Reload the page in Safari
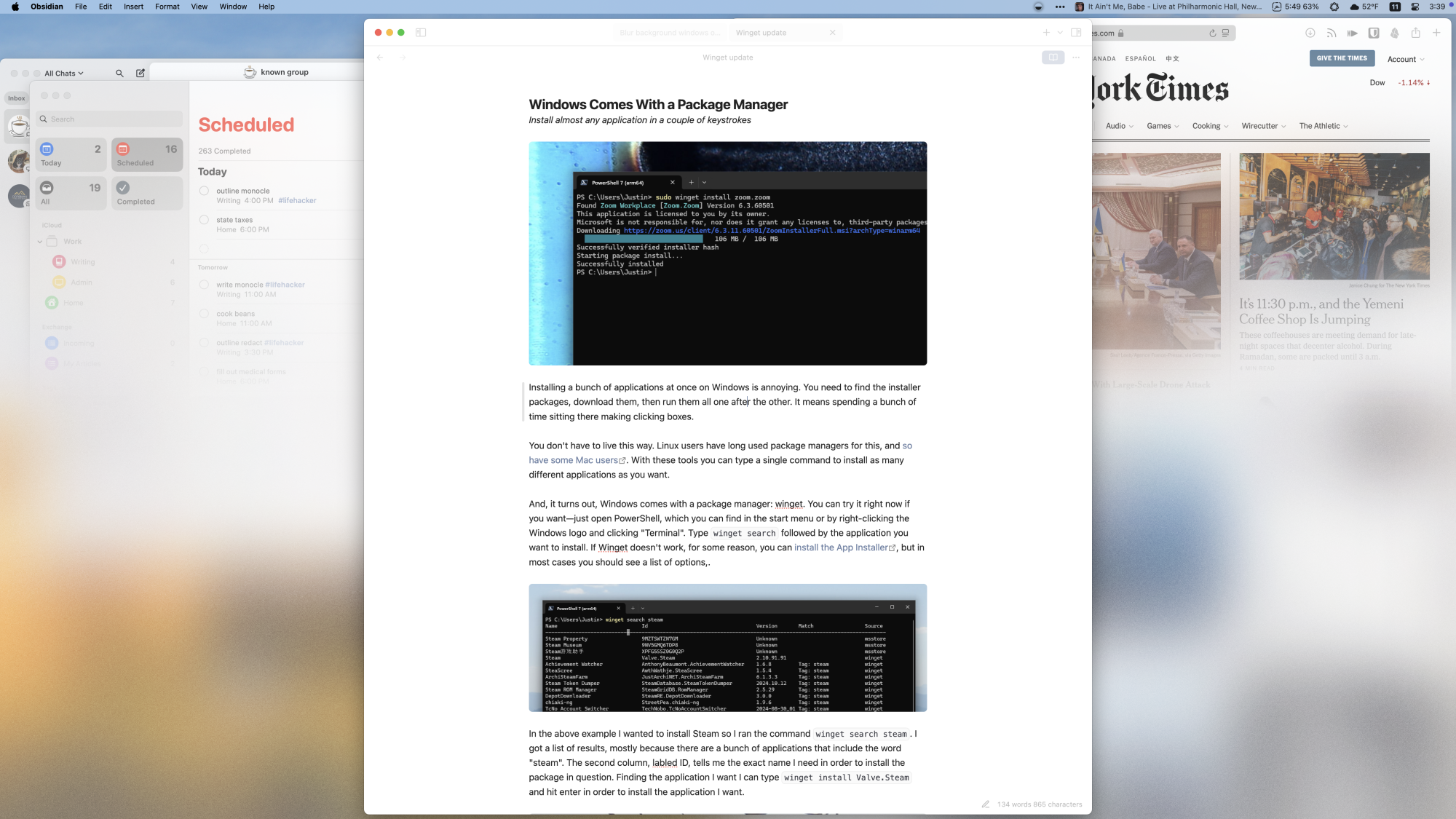Screen dimensions: 1456x819 click(x=1212, y=33)
